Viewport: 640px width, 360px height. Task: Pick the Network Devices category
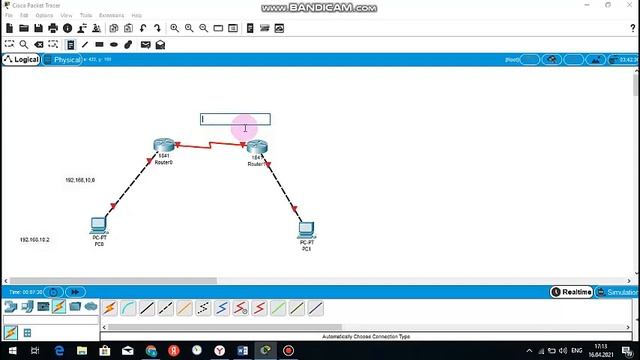11,306
